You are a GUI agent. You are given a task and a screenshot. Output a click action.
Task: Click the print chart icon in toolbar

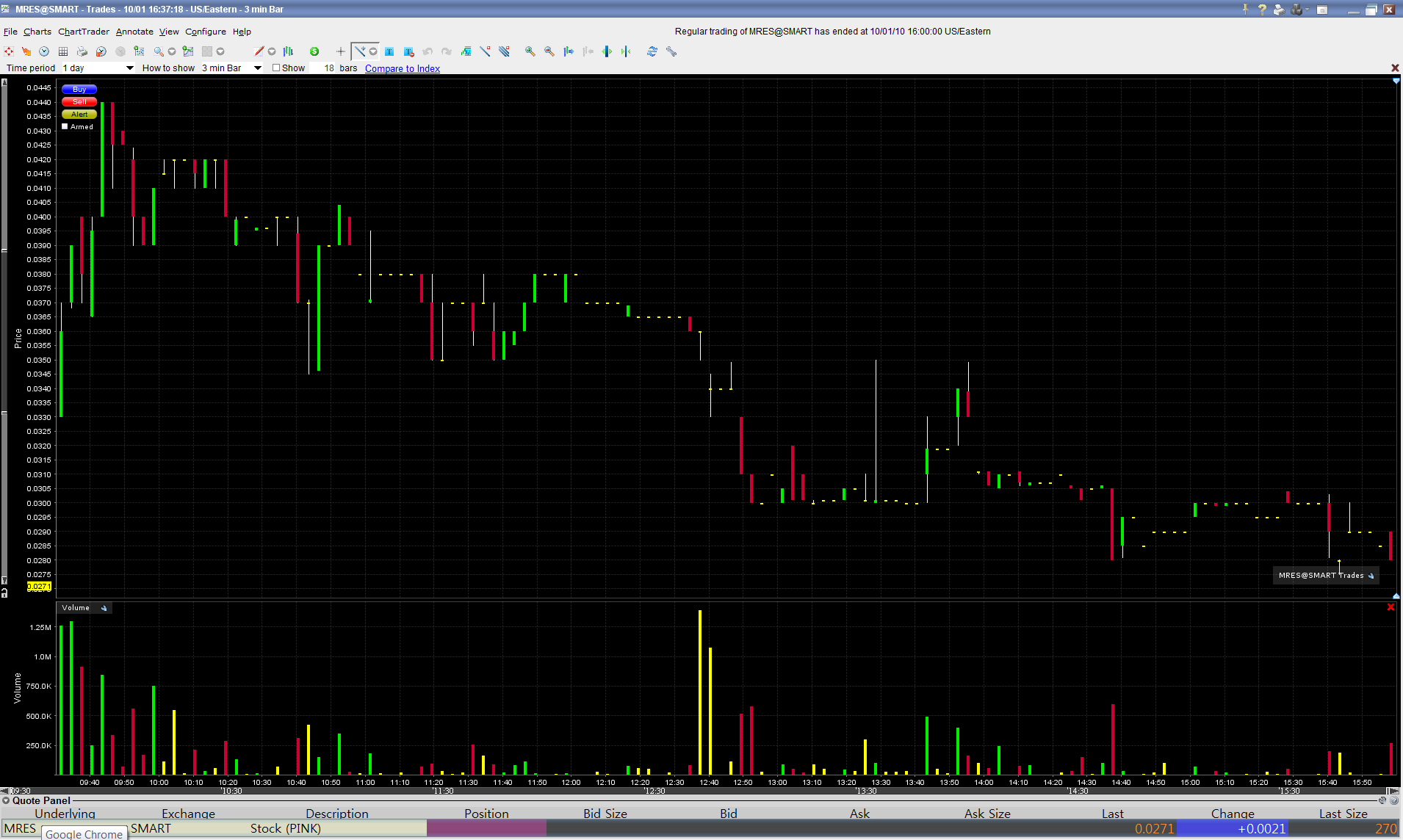(82, 51)
